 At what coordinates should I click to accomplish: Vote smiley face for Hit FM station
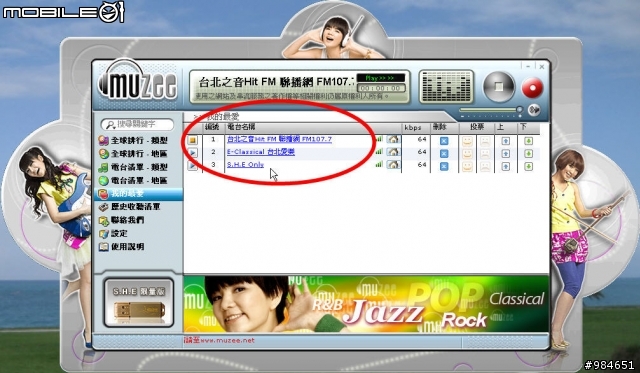pyautogui.click(x=467, y=141)
